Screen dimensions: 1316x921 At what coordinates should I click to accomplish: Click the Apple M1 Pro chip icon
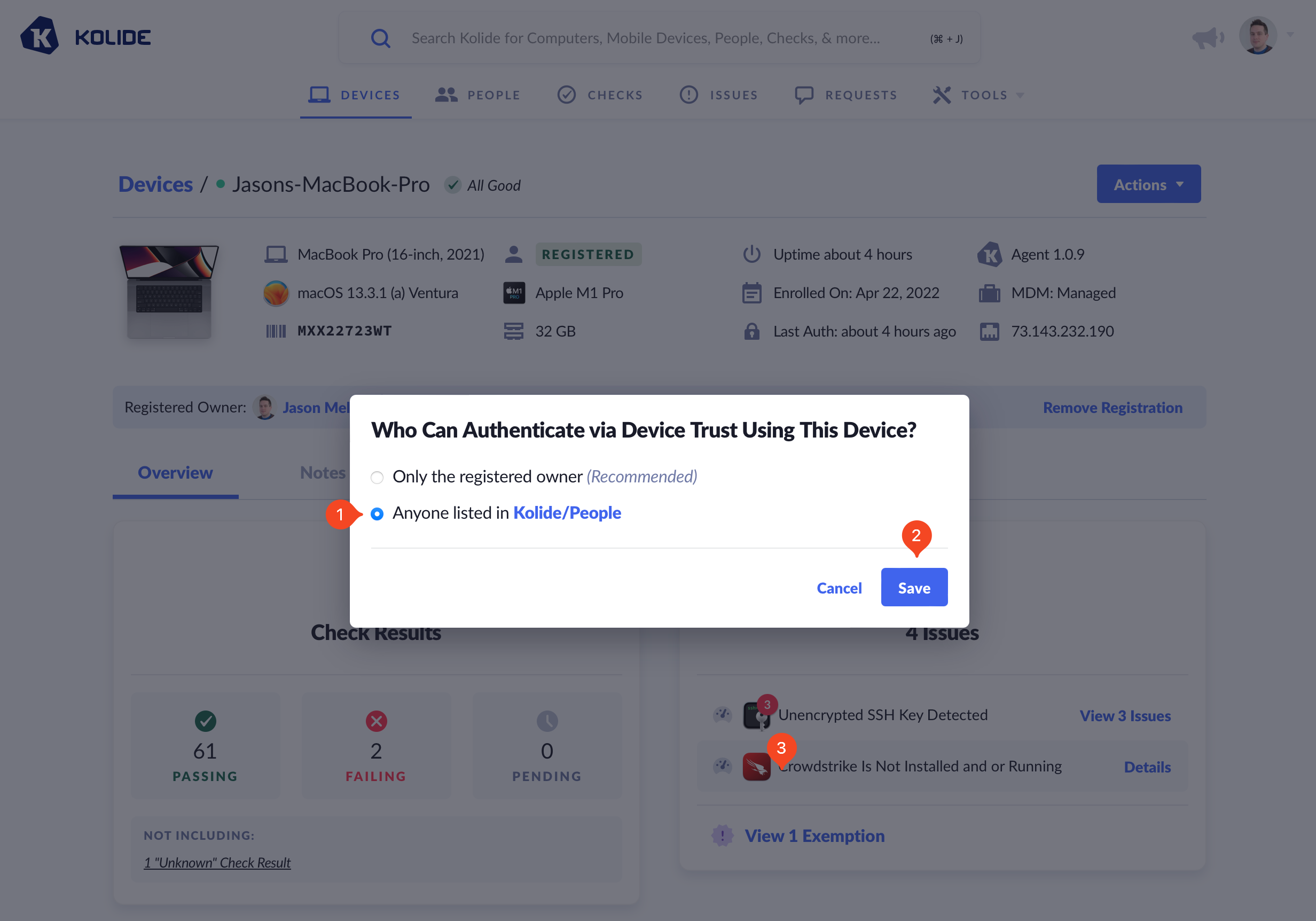514,293
